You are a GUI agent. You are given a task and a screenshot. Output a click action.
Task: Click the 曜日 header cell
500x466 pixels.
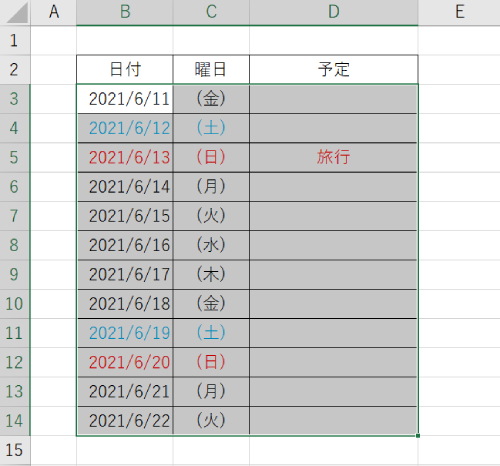point(211,69)
